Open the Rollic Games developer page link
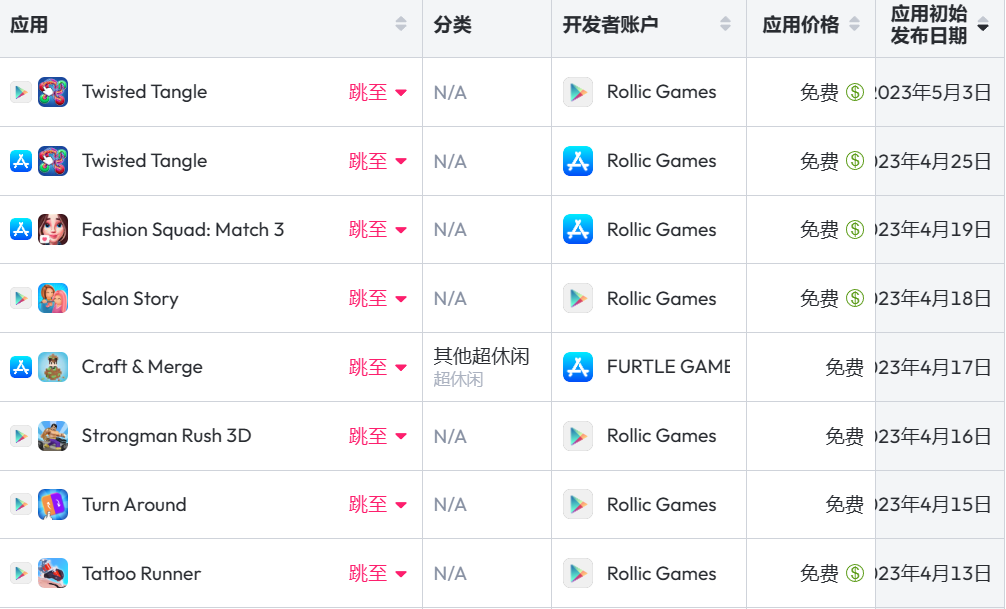This screenshot has height=609, width=1006. pos(662,91)
